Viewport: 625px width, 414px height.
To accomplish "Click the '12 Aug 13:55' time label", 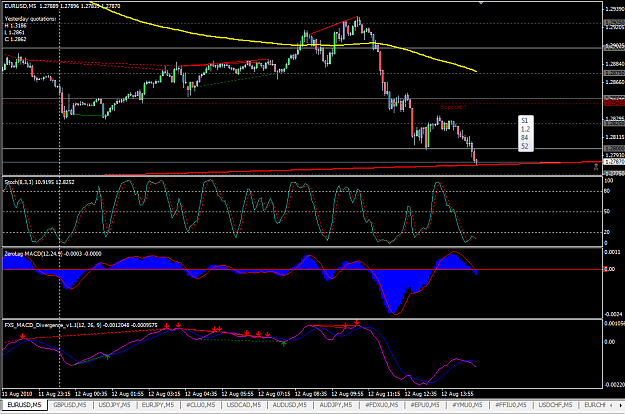I will [x=457, y=394].
